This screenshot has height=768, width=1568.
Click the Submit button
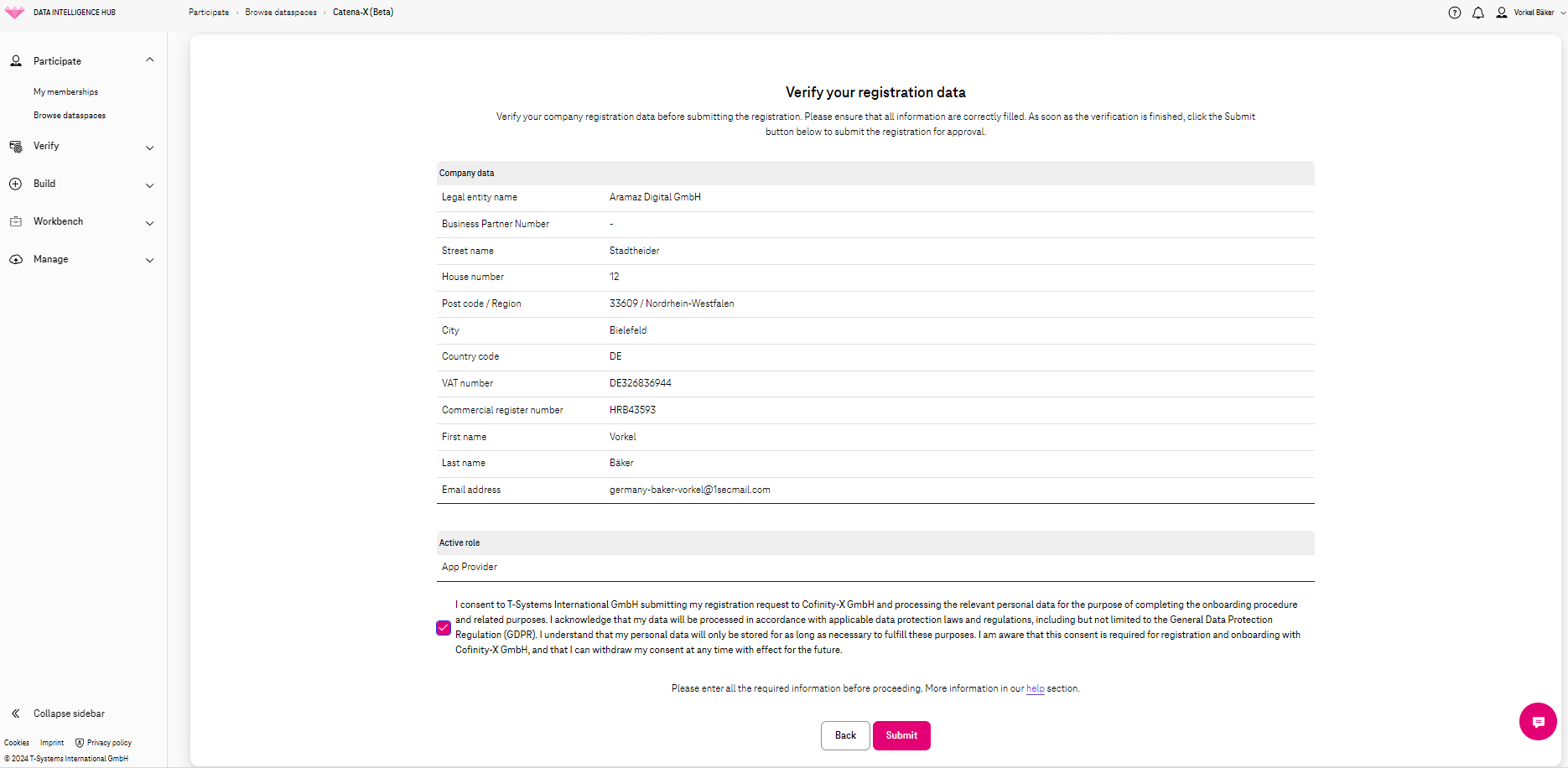[x=901, y=735]
